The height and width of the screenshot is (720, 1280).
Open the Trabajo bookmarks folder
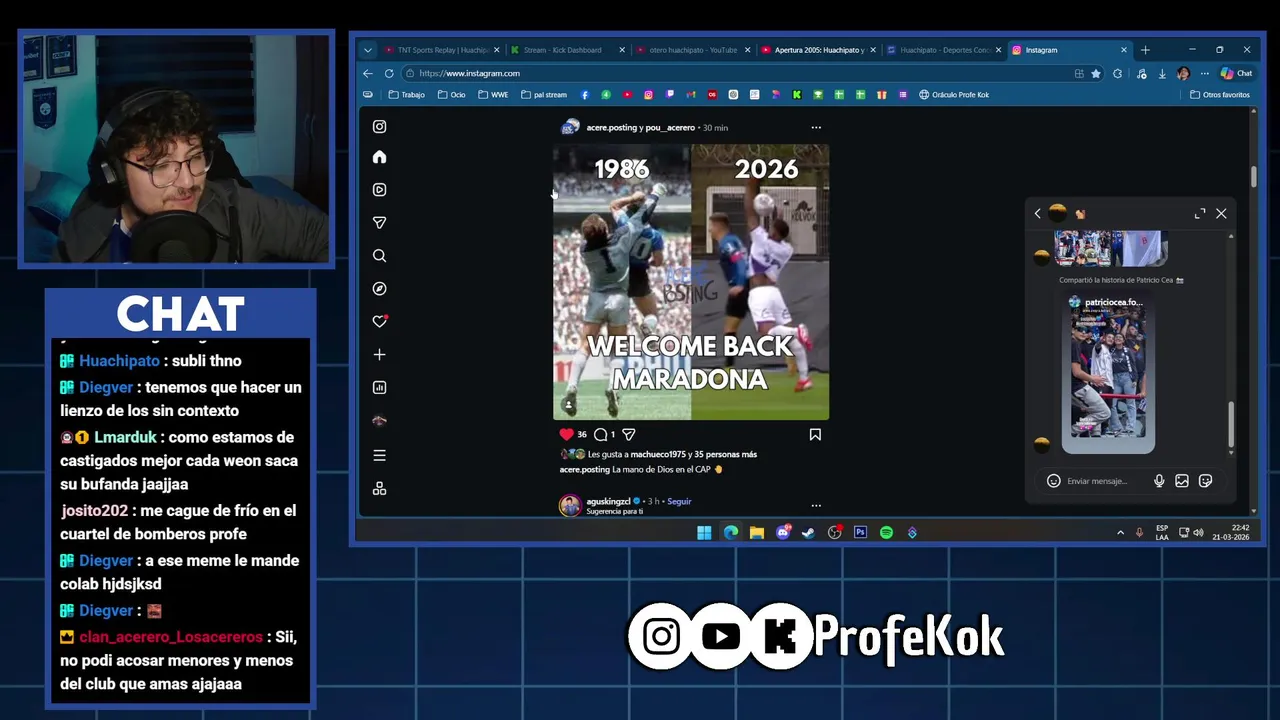coord(406,95)
